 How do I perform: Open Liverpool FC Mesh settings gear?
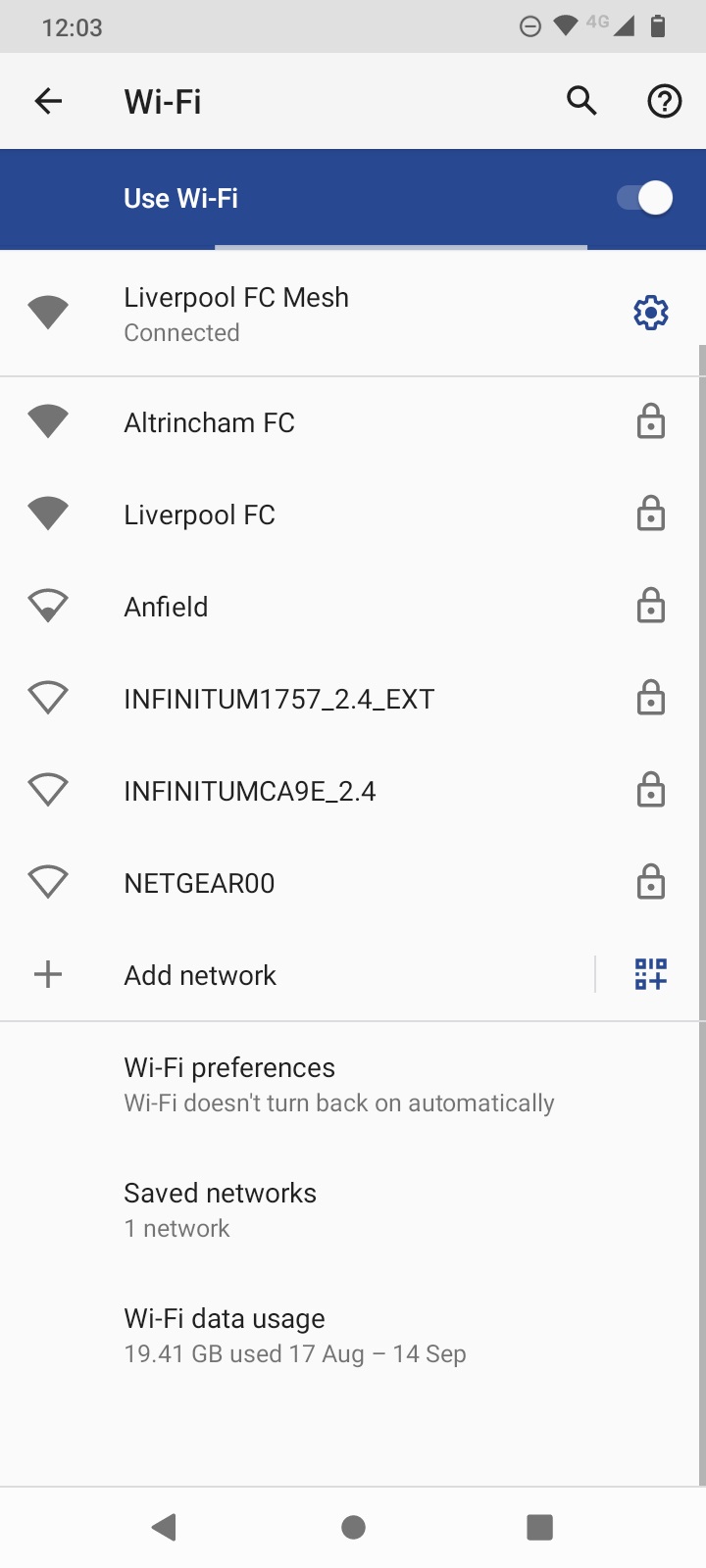click(x=651, y=314)
